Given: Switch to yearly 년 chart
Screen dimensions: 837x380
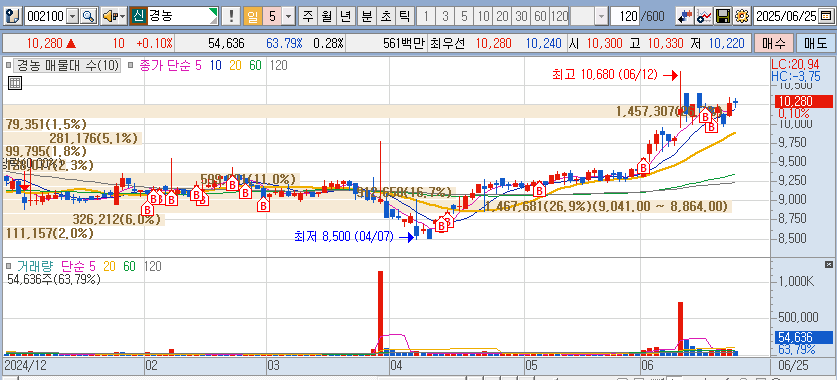Looking at the screenshot, I should [345, 17].
